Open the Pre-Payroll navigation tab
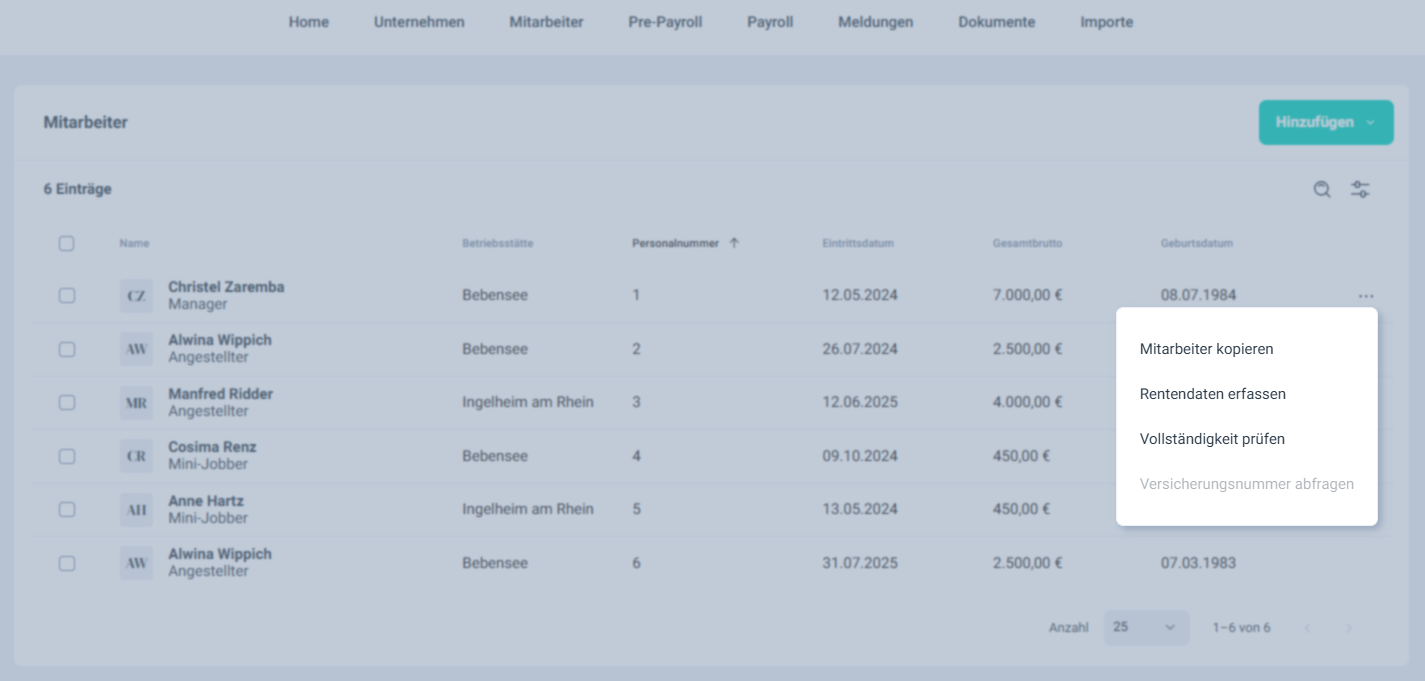 (x=665, y=22)
